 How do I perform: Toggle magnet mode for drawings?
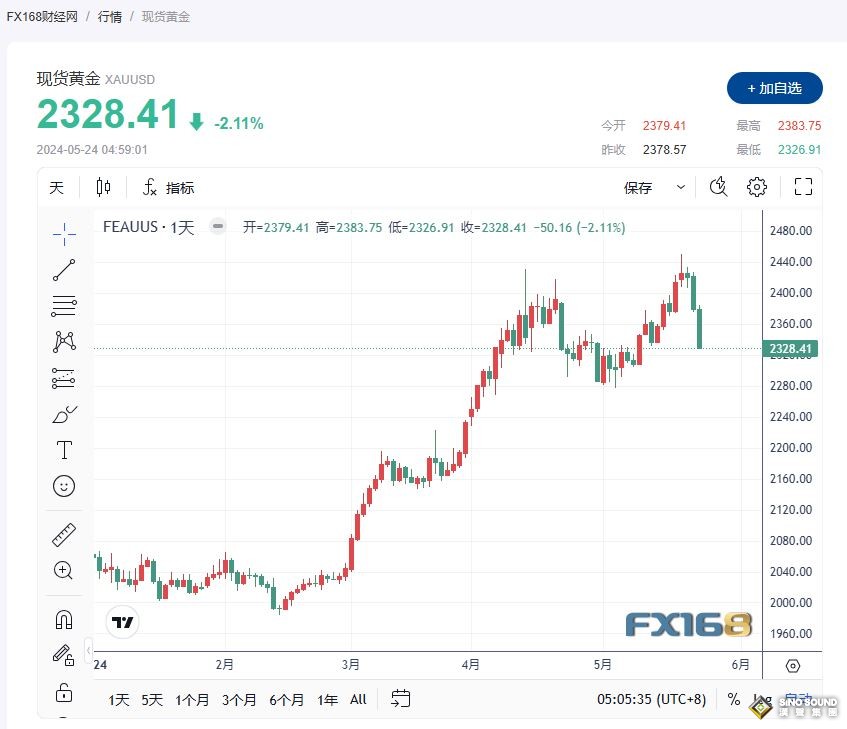click(x=64, y=619)
